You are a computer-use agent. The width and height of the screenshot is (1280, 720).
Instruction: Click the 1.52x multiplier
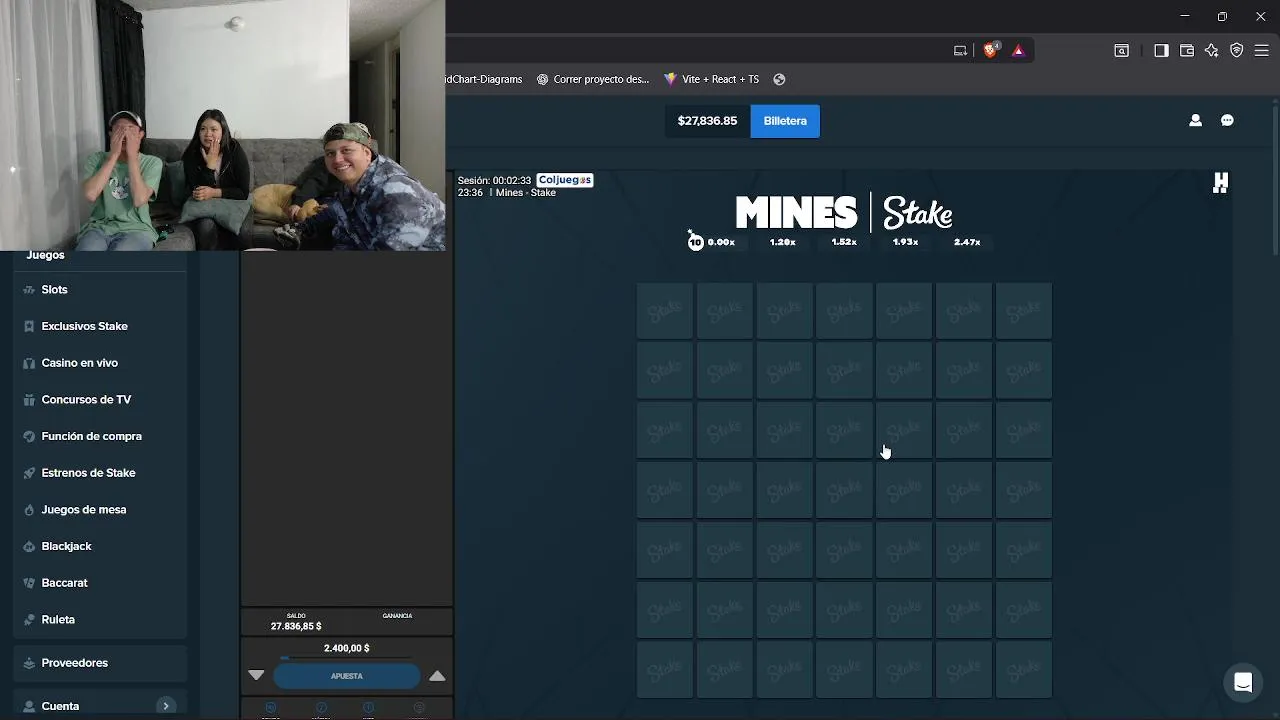coord(844,242)
